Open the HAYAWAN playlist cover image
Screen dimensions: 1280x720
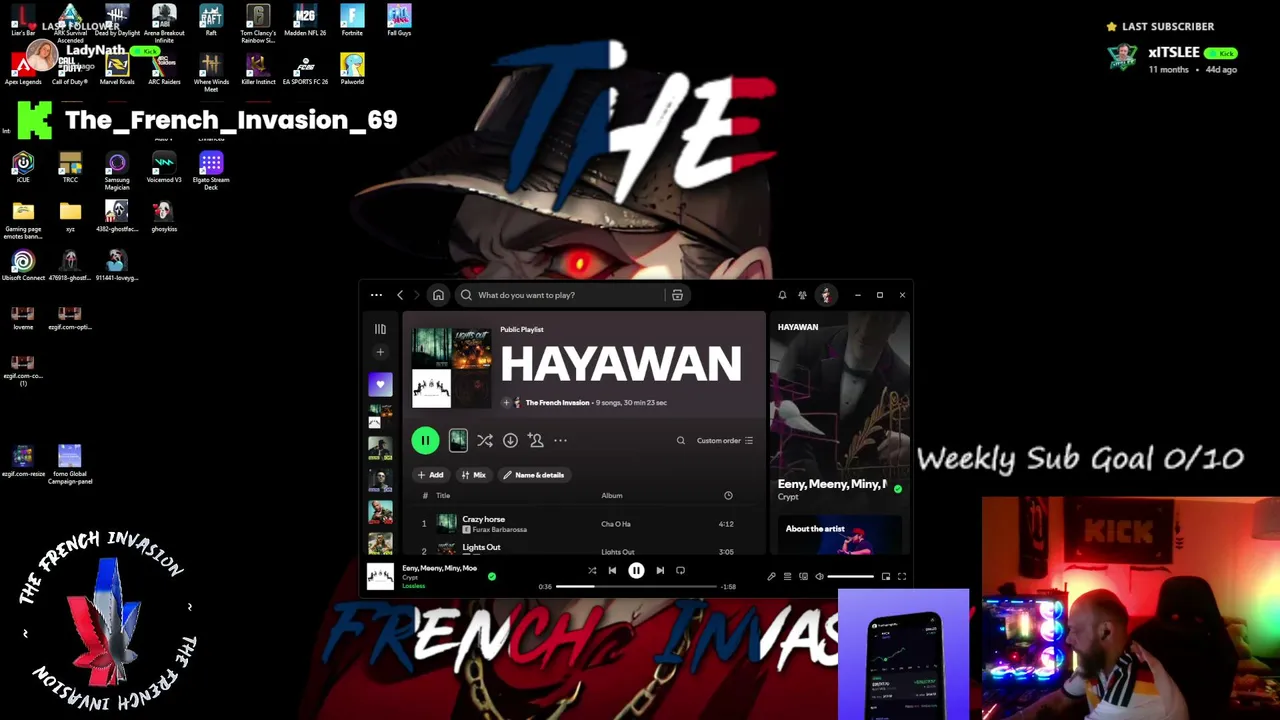point(451,367)
